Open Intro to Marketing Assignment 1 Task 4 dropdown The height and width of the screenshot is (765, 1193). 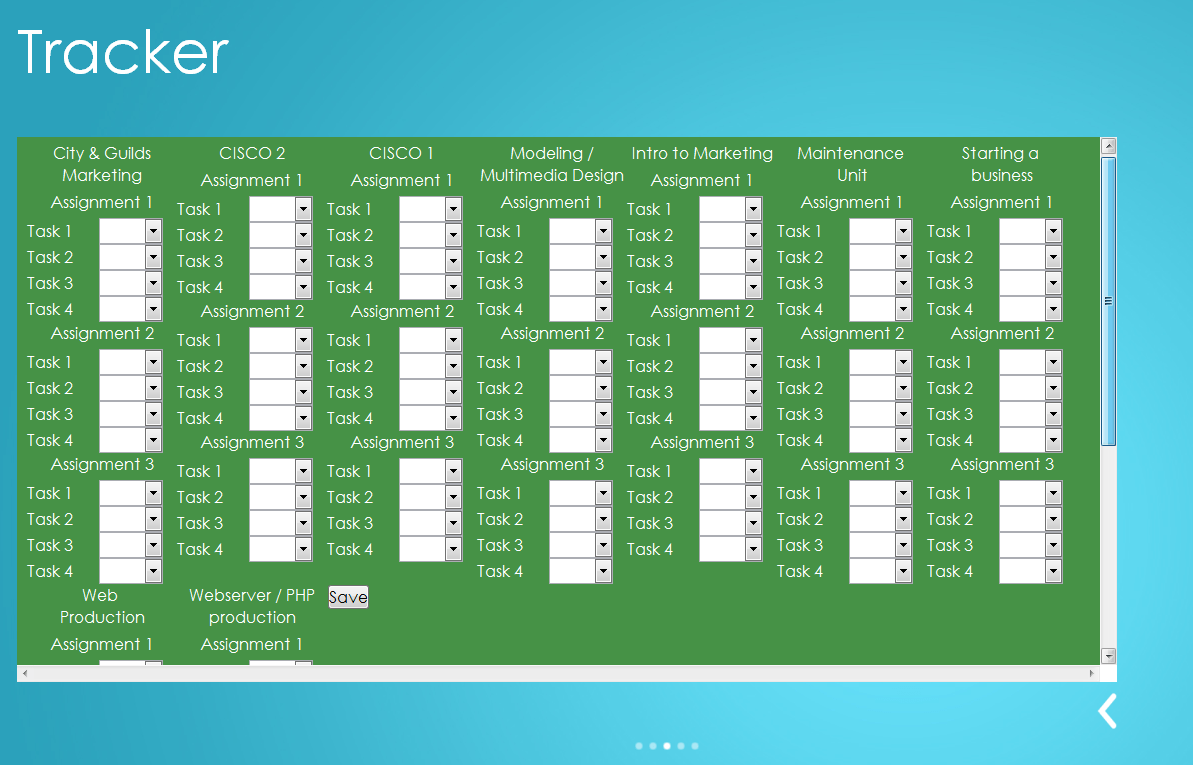point(730,288)
